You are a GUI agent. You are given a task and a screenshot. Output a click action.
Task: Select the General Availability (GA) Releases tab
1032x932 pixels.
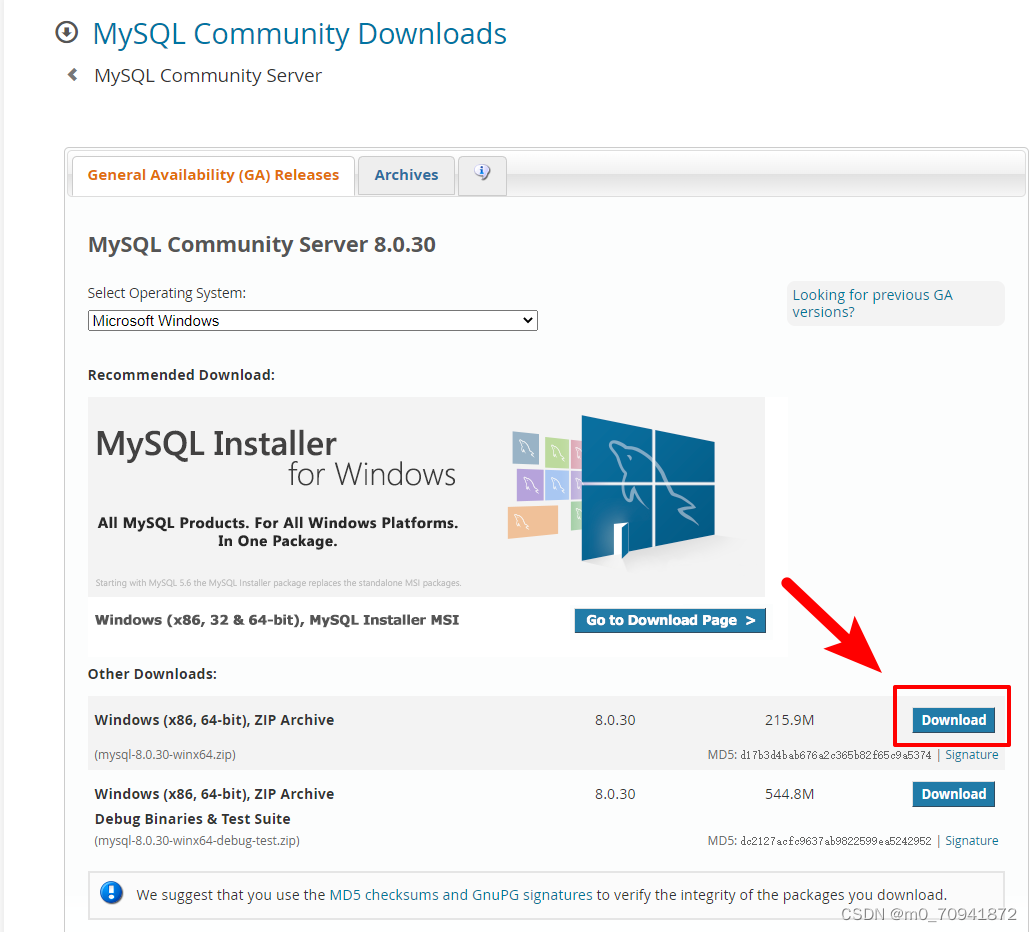213,176
